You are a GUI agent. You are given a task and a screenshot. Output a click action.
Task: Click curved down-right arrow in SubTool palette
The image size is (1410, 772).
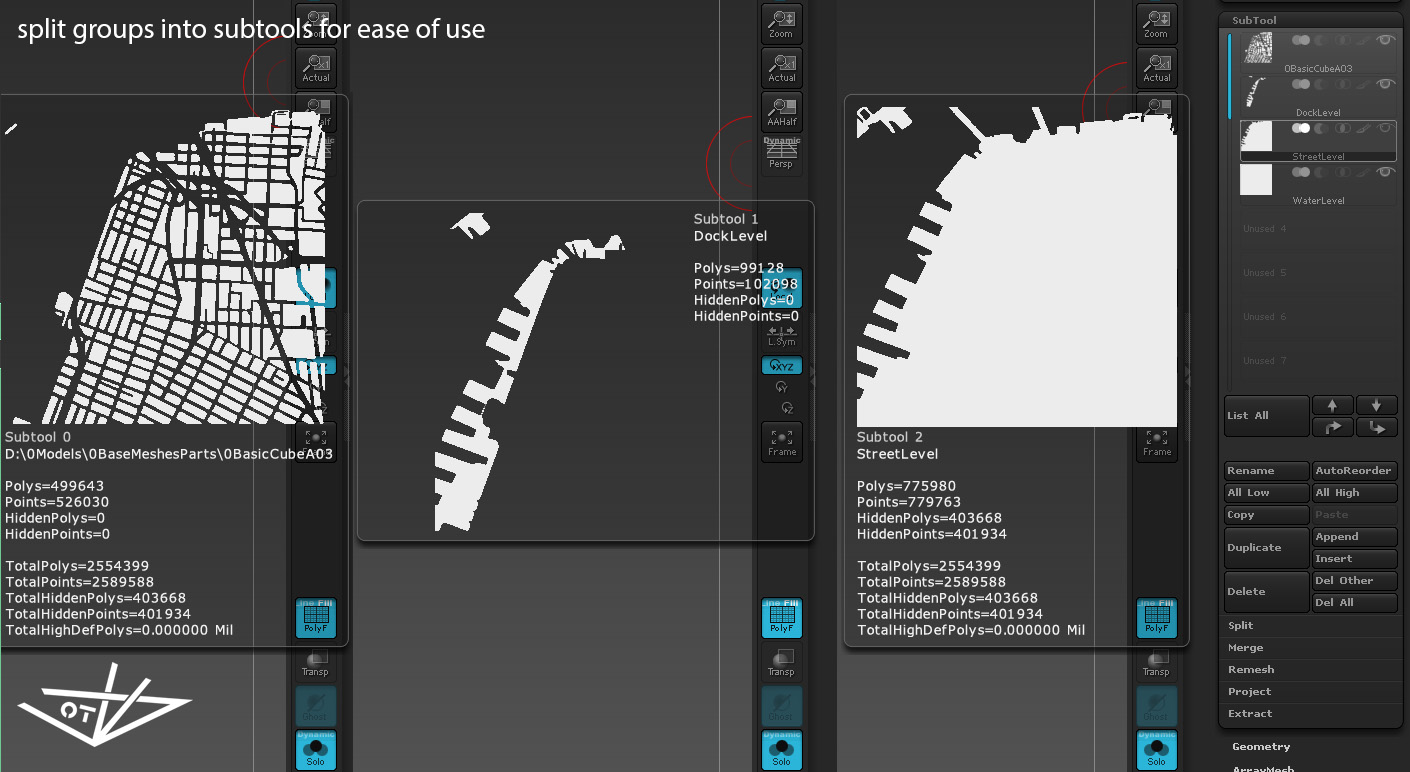click(1377, 427)
